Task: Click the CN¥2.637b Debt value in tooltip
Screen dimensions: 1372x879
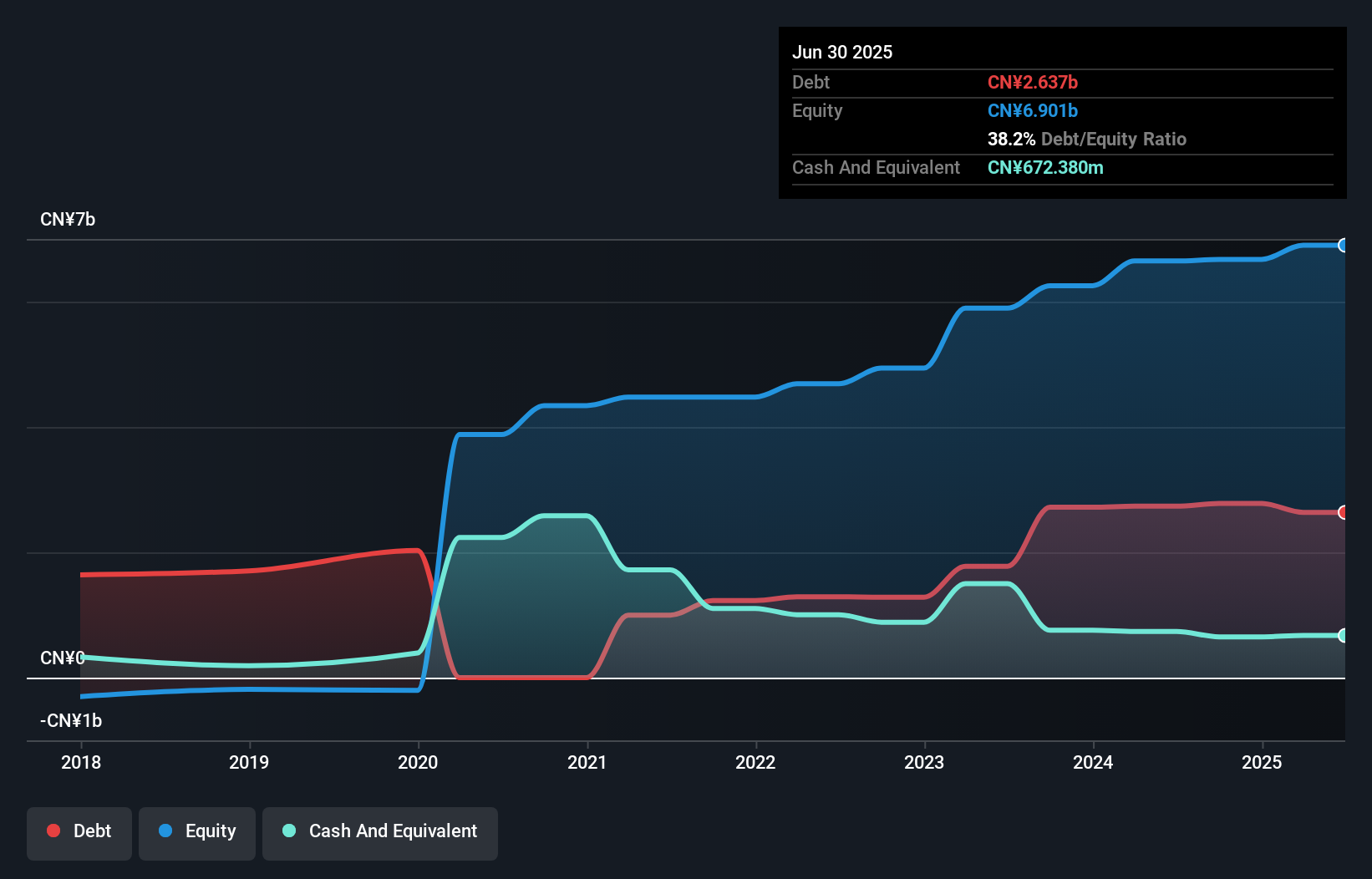Action: click(1033, 82)
